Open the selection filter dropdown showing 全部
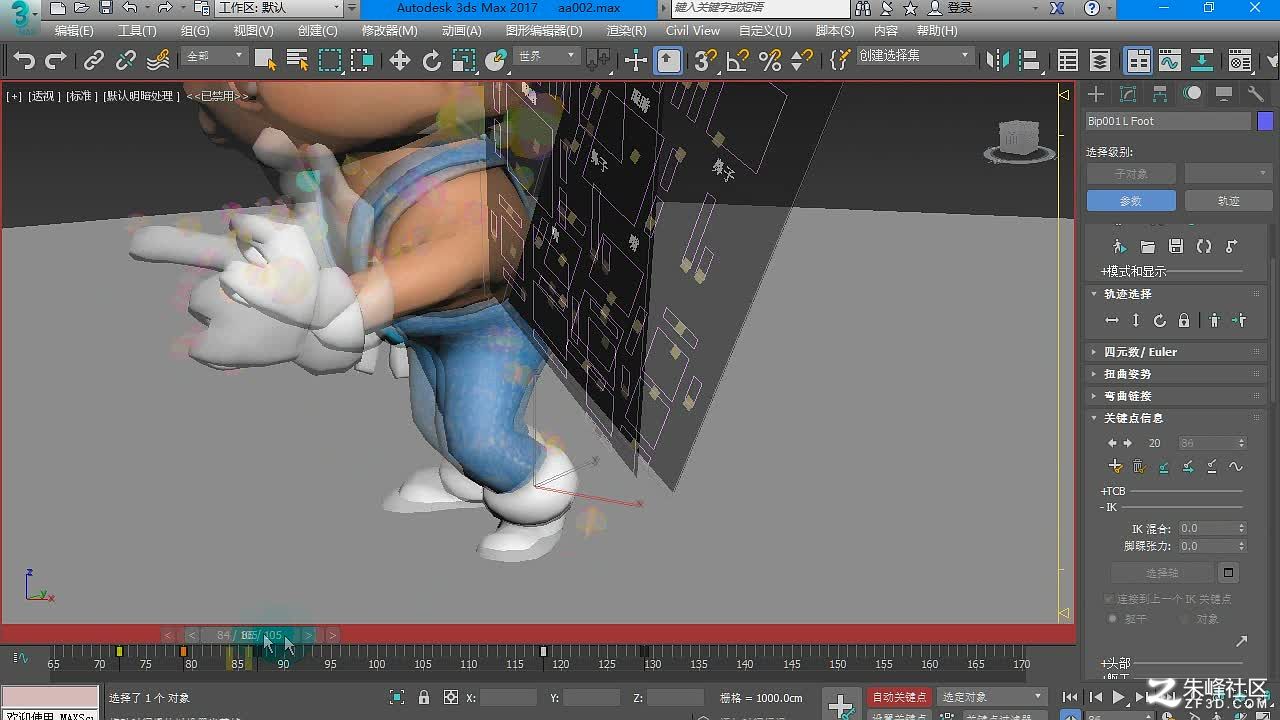 [215, 57]
